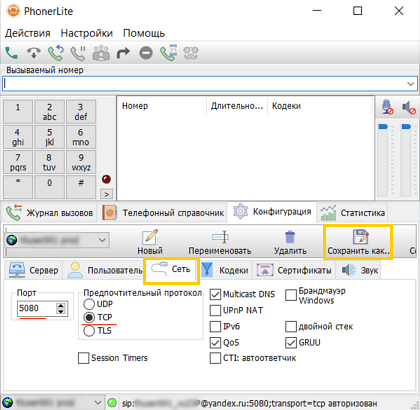Expand the Вызываемый номер dropdown arrow
This screenshot has width=420, height=410.
(410, 84)
